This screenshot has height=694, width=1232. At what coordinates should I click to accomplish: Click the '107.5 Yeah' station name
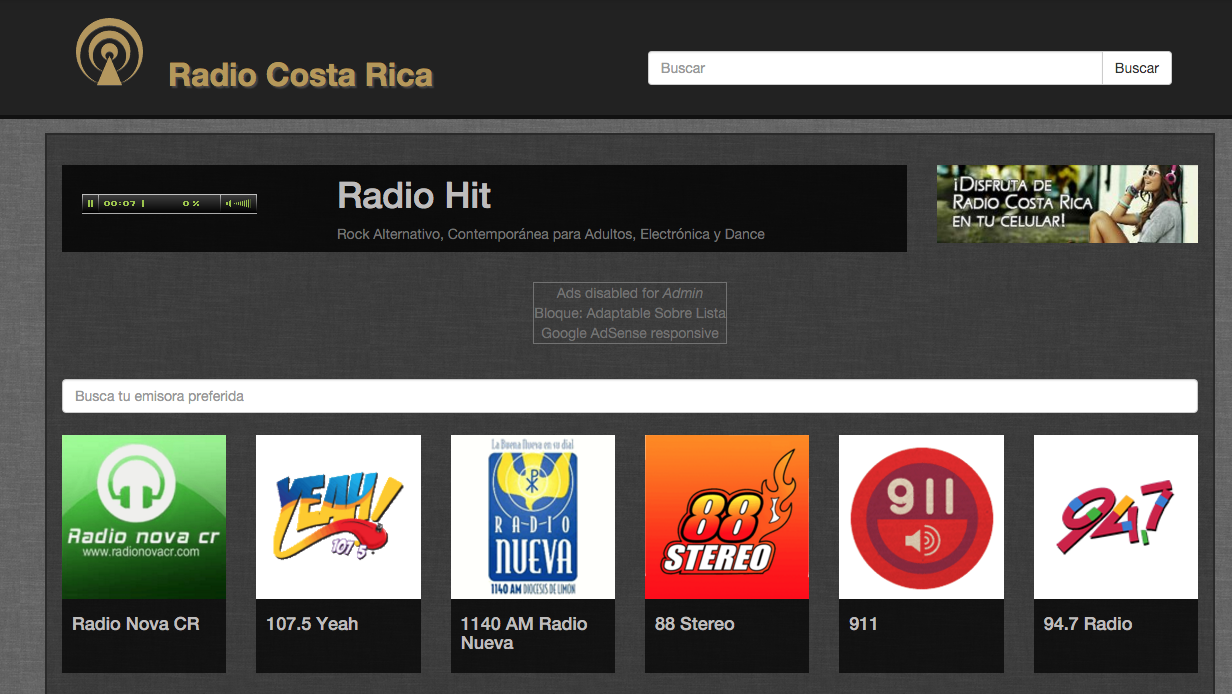[312, 624]
